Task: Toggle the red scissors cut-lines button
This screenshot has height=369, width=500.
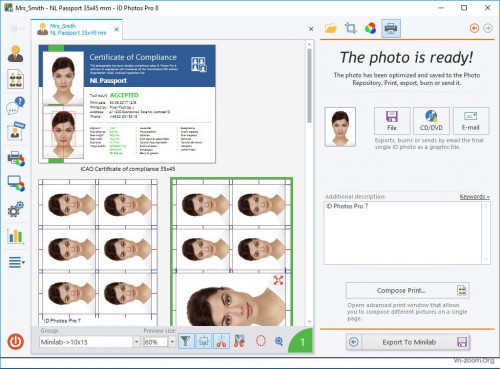Action: [x=221, y=341]
